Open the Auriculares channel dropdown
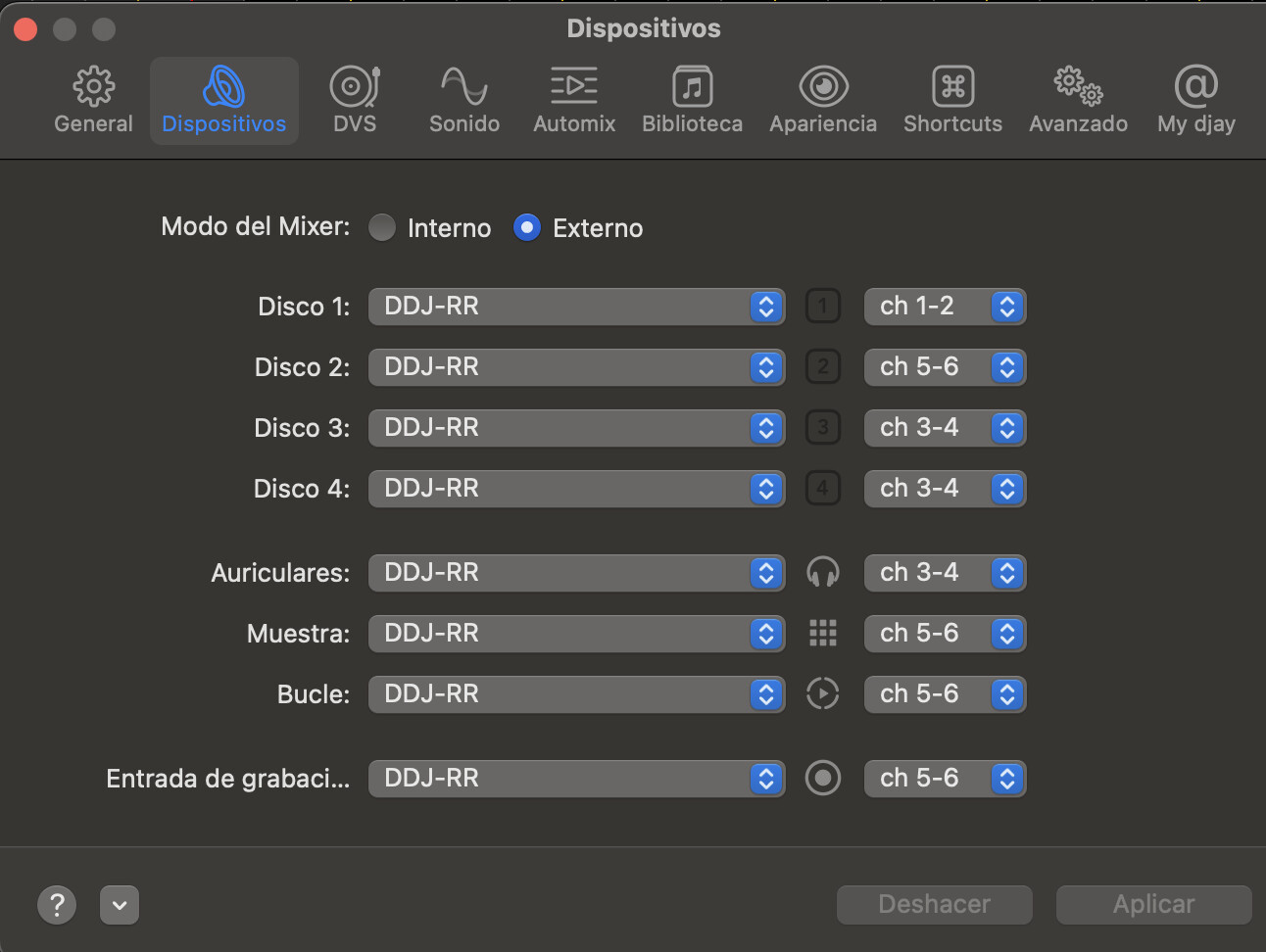The width and height of the screenshot is (1266, 952). click(945, 573)
